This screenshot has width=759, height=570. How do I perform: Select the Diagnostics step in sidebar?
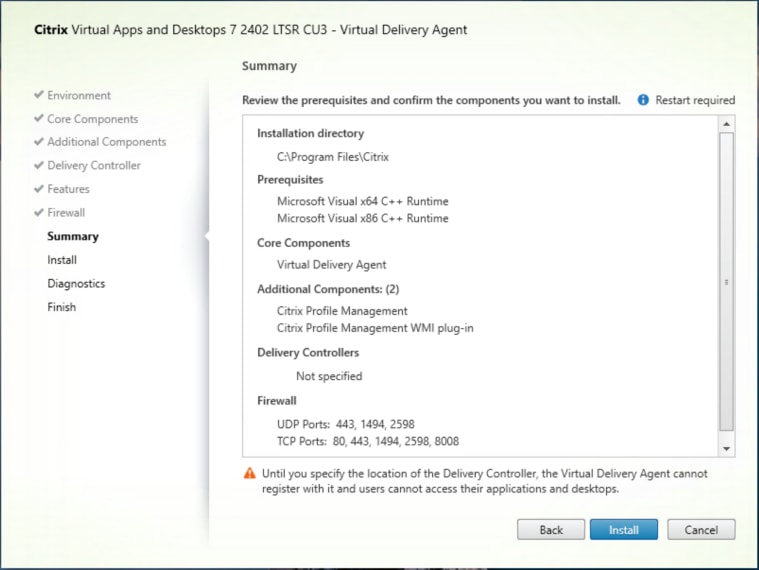click(x=76, y=284)
